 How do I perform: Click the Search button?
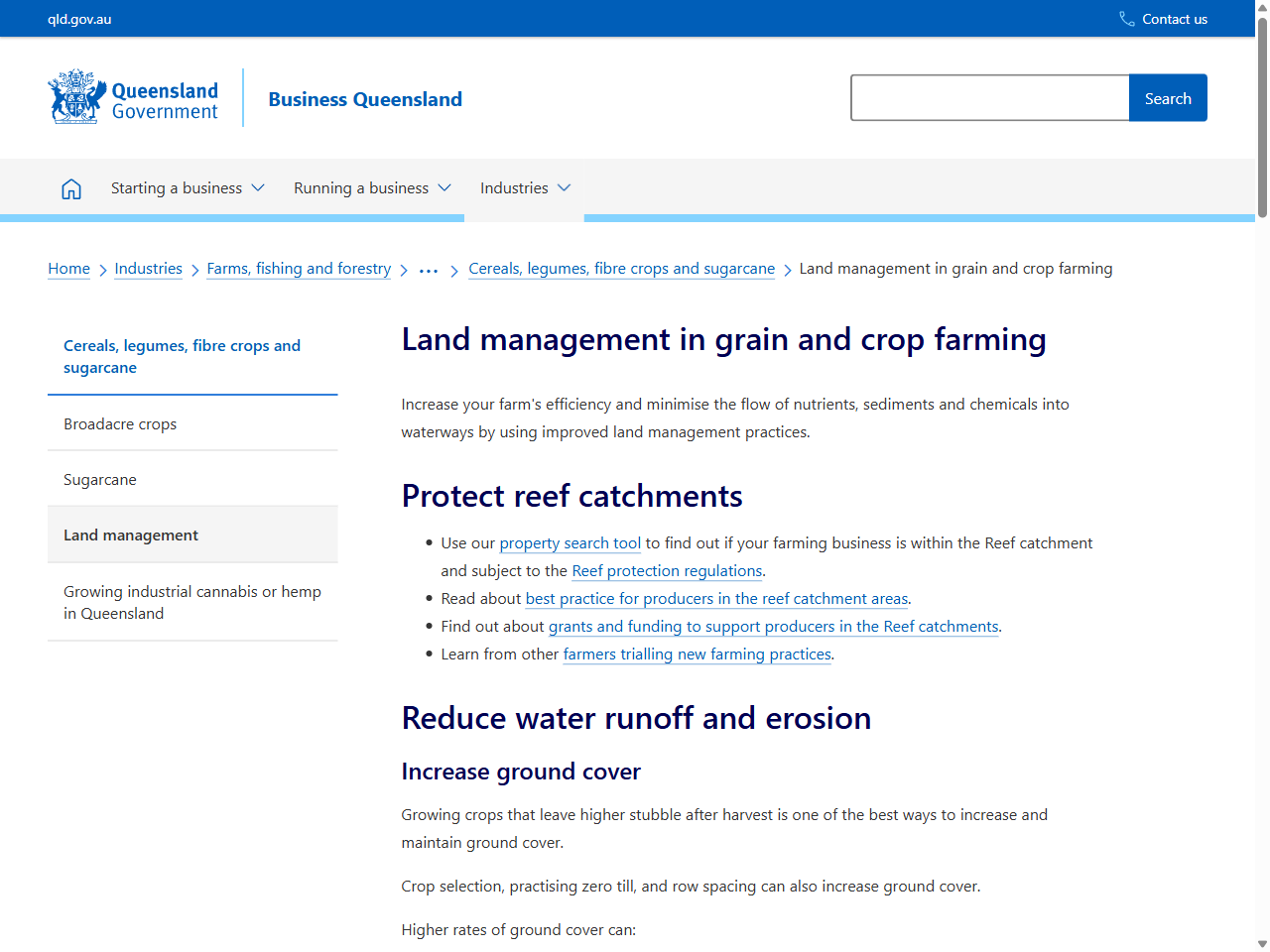tap(1167, 97)
